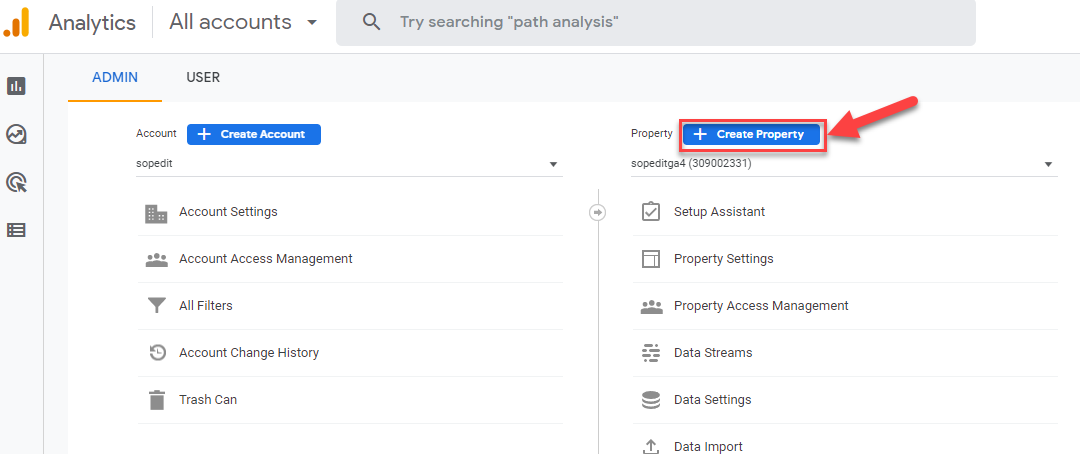Viewport: 1080px width, 454px height.
Task: Select the ADMIN tab
Action: tap(115, 78)
